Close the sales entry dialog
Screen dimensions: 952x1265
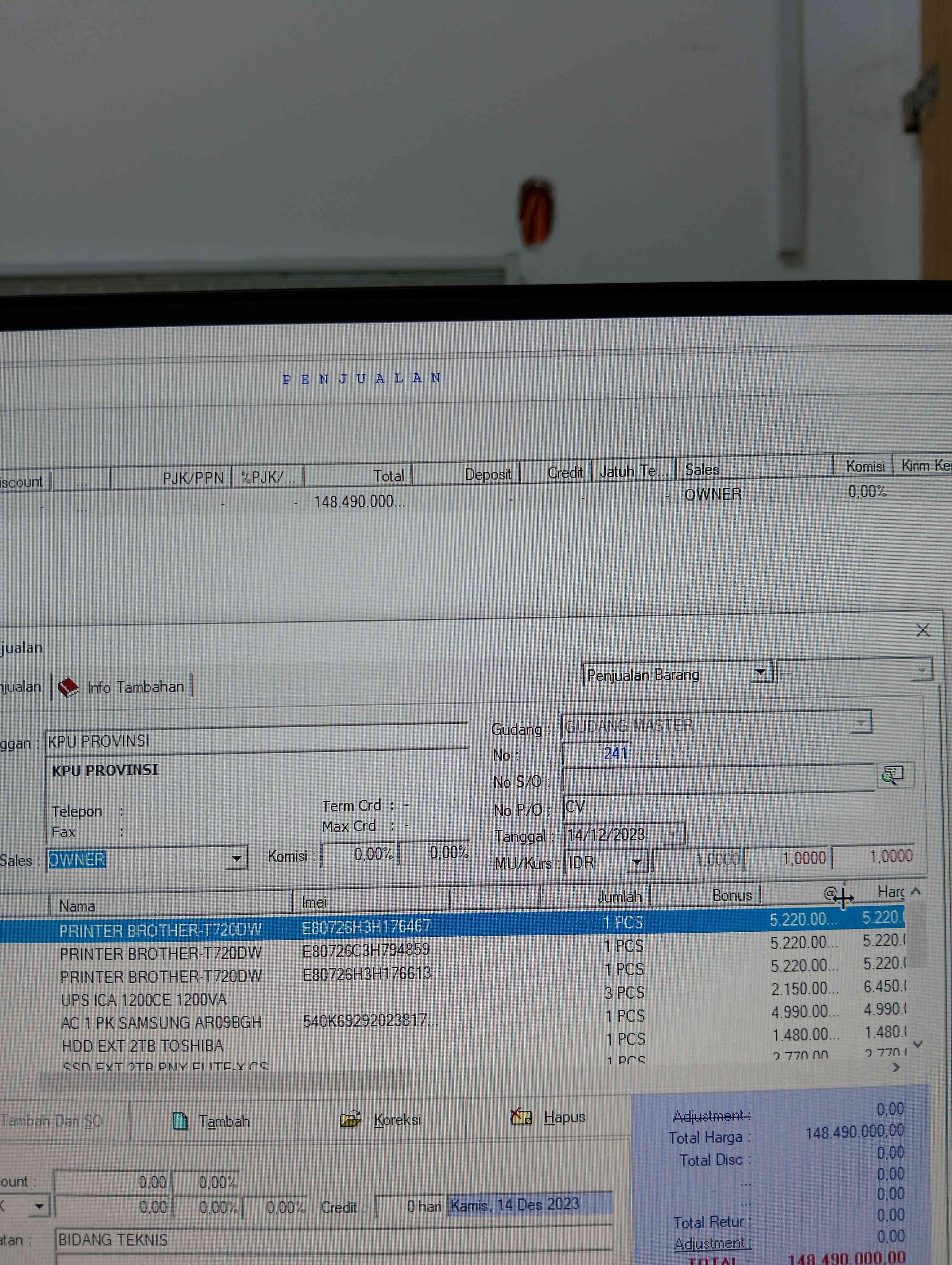pos(922,630)
